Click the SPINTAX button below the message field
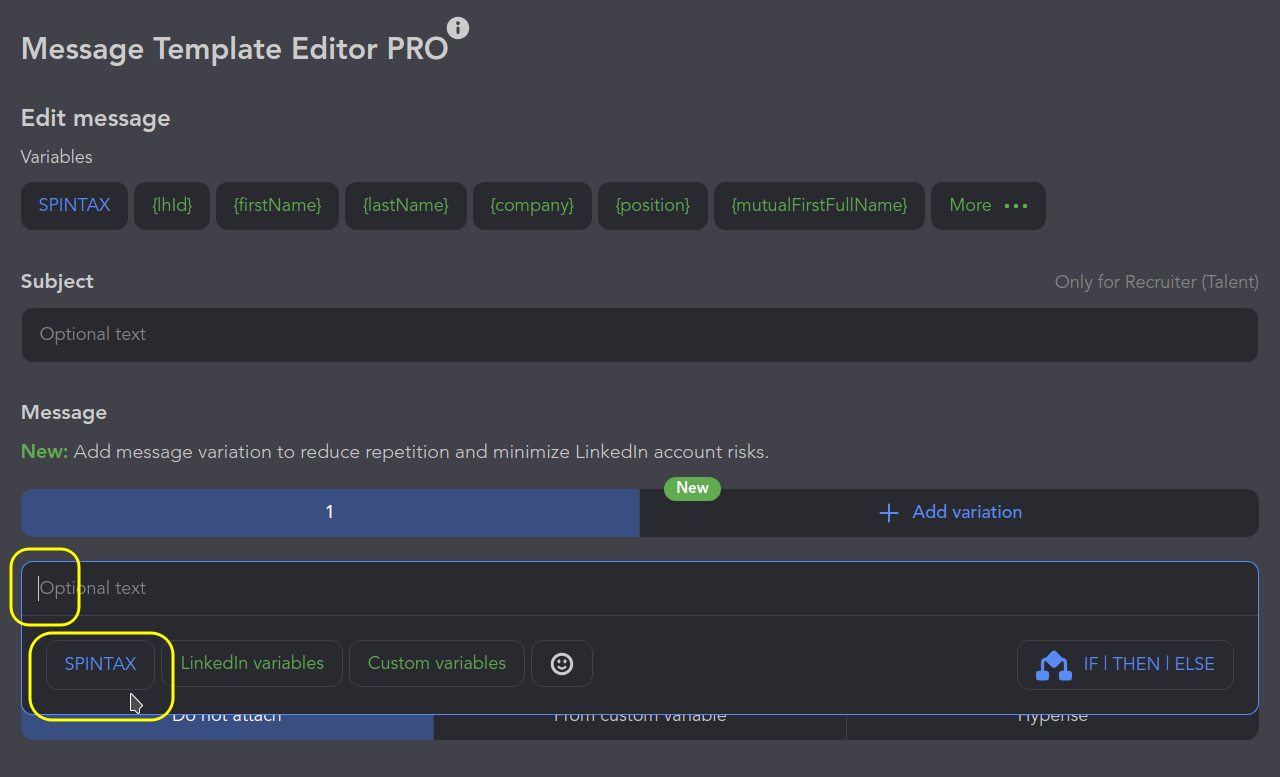This screenshot has width=1280, height=777. 100,664
